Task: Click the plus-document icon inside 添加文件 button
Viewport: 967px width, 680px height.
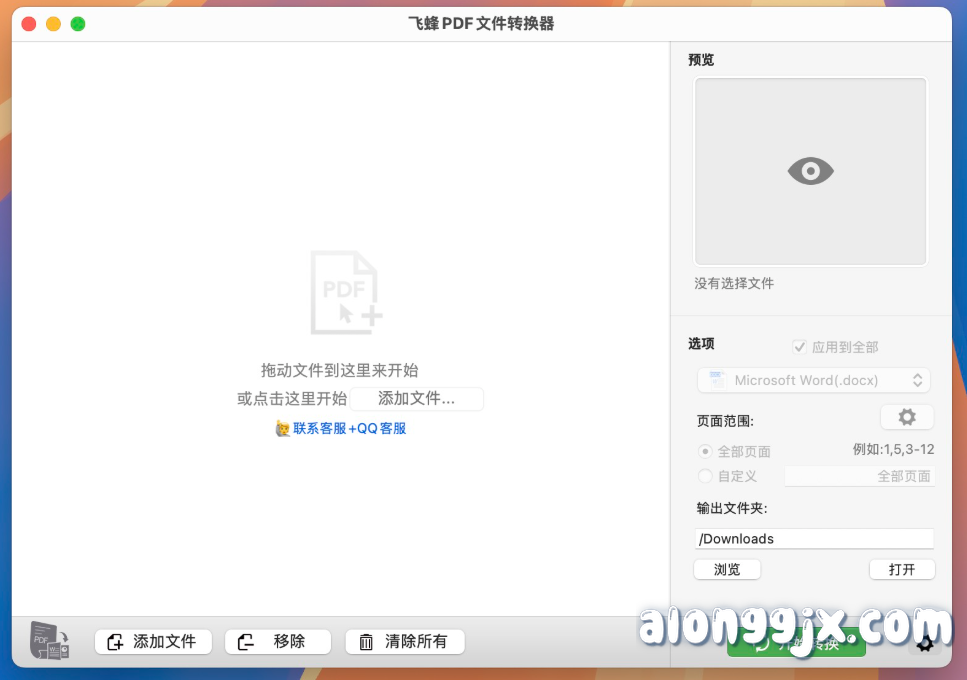Action: [113, 641]
